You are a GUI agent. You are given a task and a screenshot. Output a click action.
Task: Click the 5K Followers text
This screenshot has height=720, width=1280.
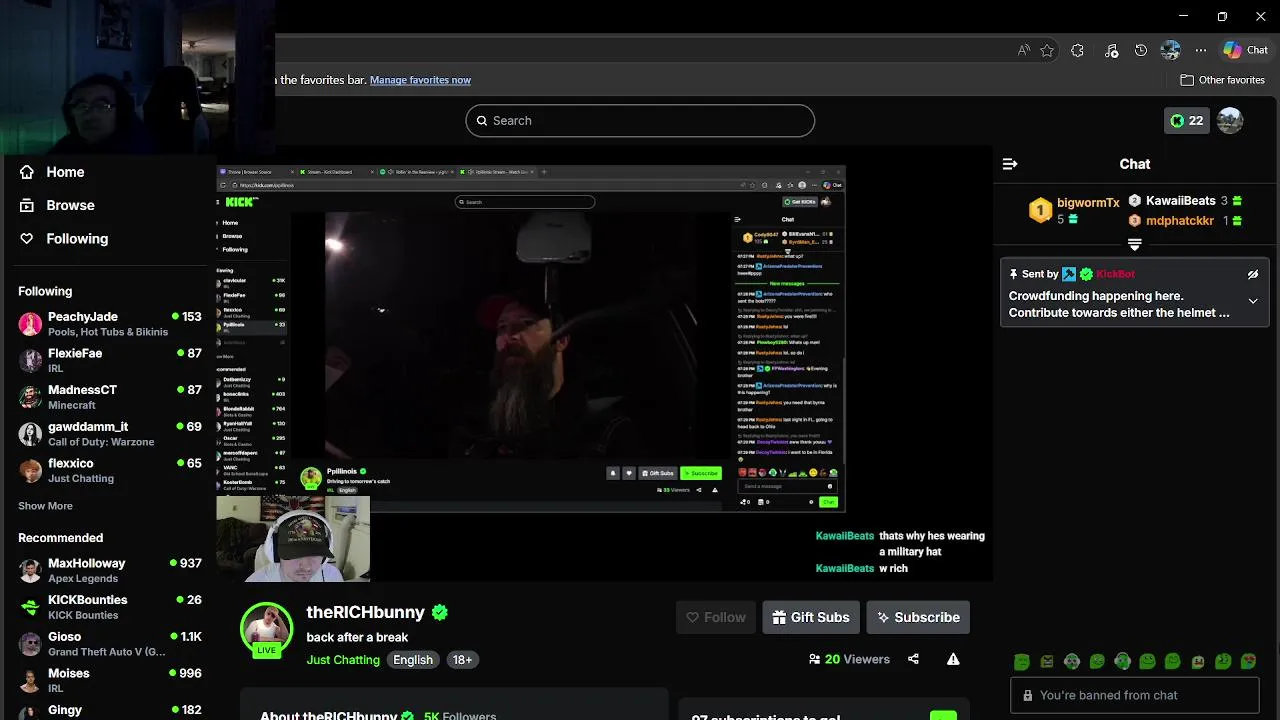pos(460,716)
